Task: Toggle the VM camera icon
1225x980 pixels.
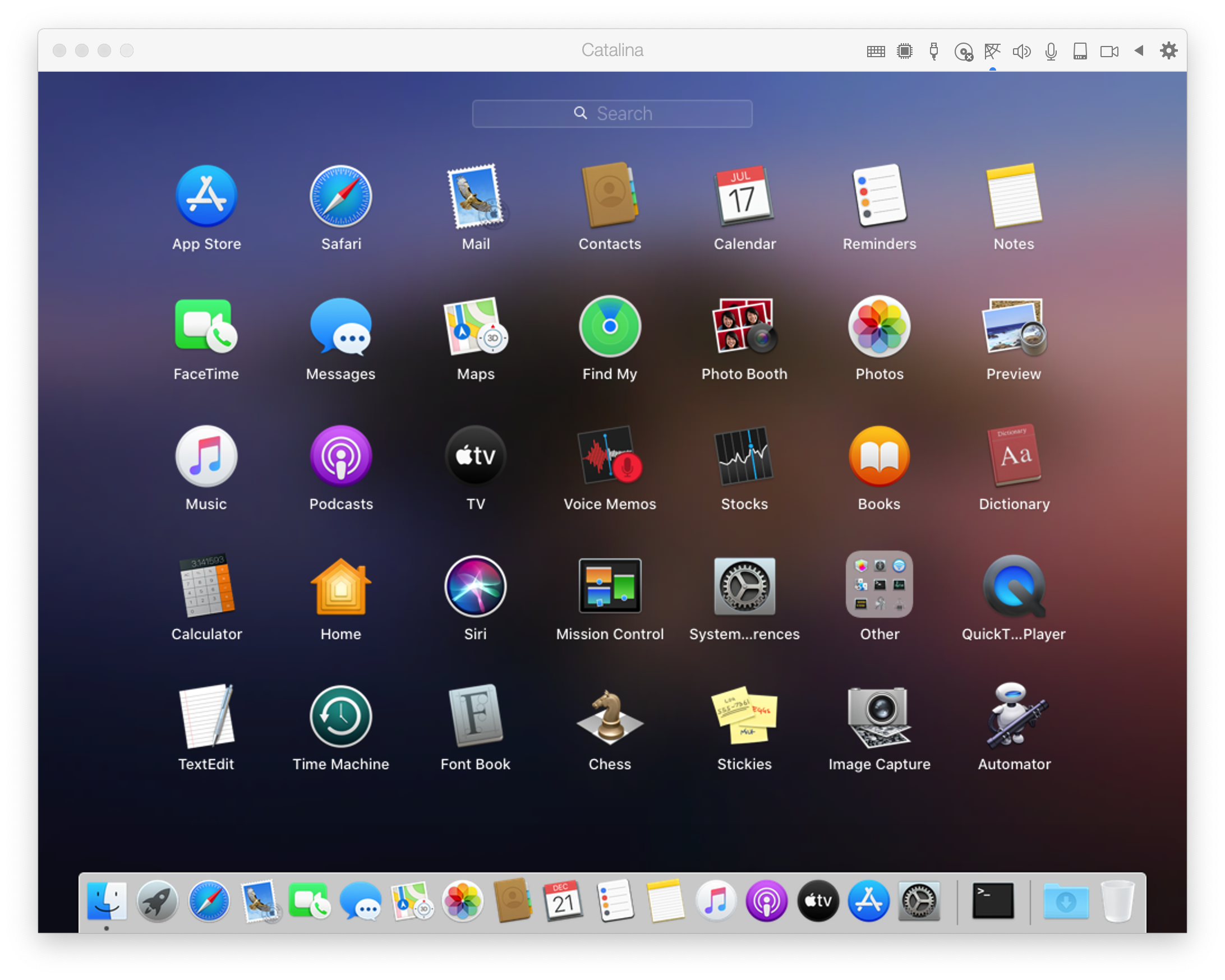Action: coord(1108,52)
